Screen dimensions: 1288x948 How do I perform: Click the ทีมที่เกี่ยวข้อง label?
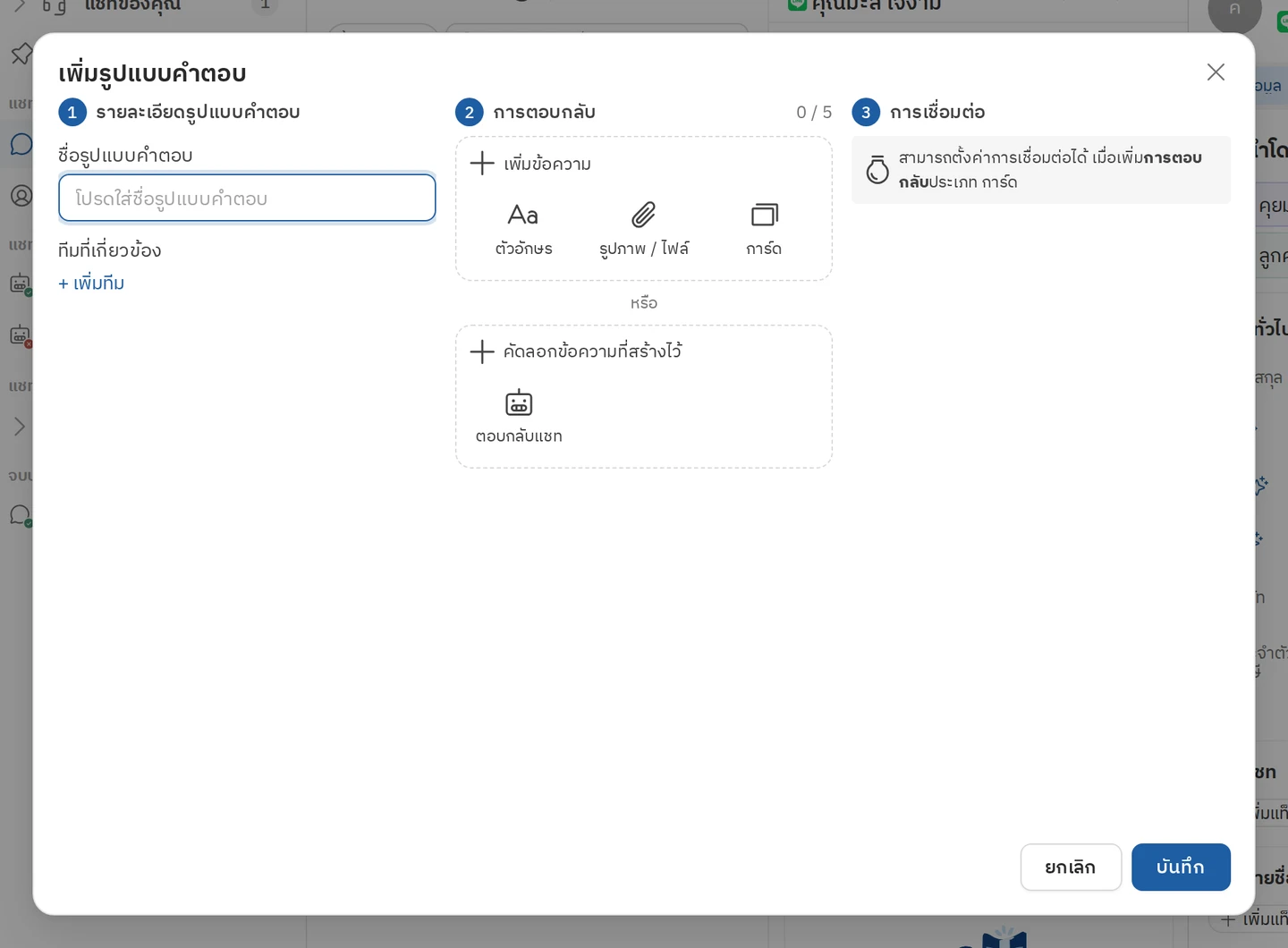point(110,250)
